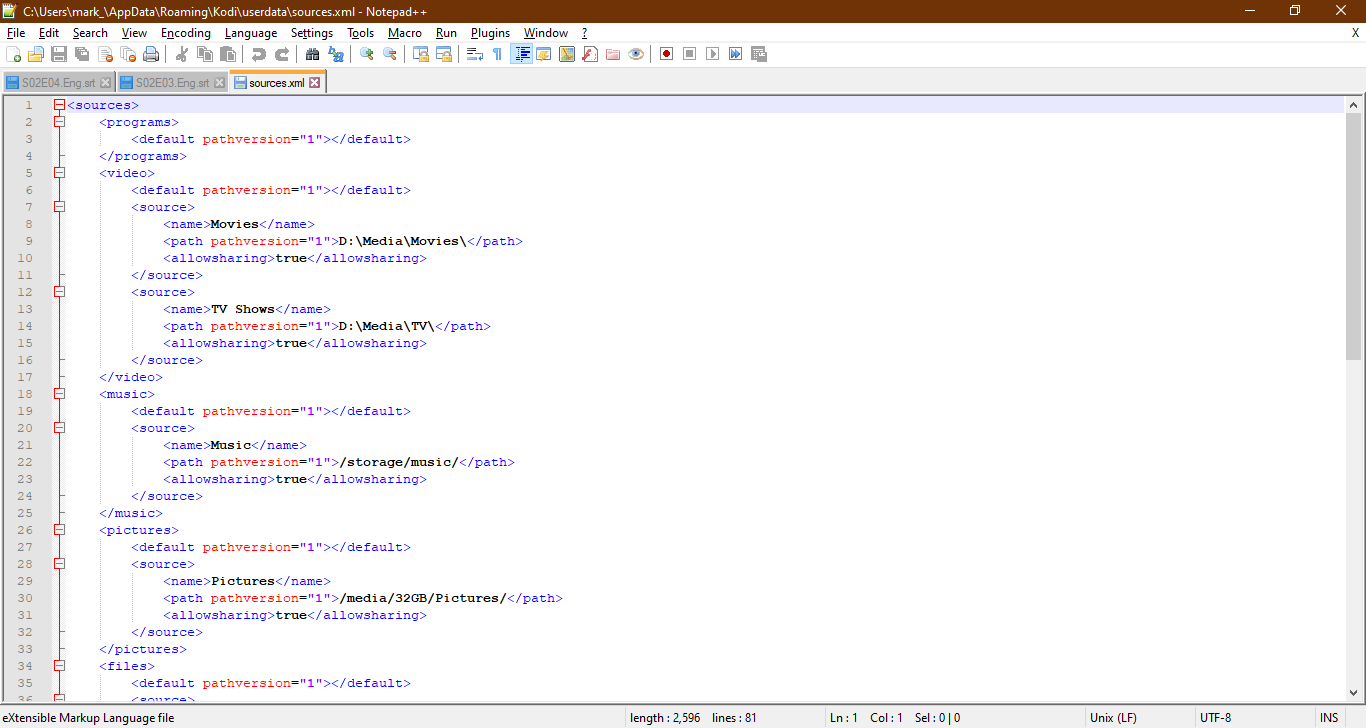Click the Undo arrow icon
1366x728 pixels.
point(259,54)
